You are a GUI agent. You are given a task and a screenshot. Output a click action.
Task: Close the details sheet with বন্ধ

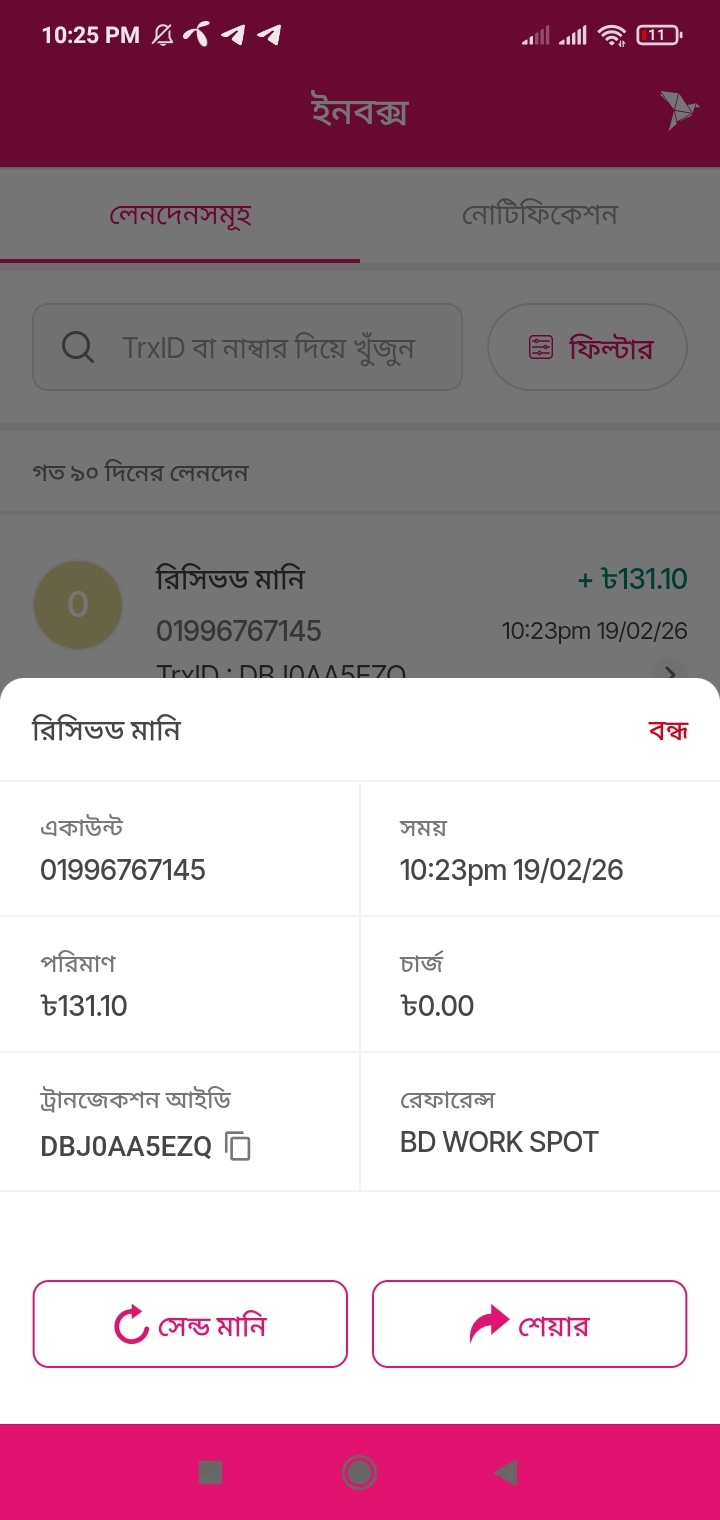tap(668, 730)
